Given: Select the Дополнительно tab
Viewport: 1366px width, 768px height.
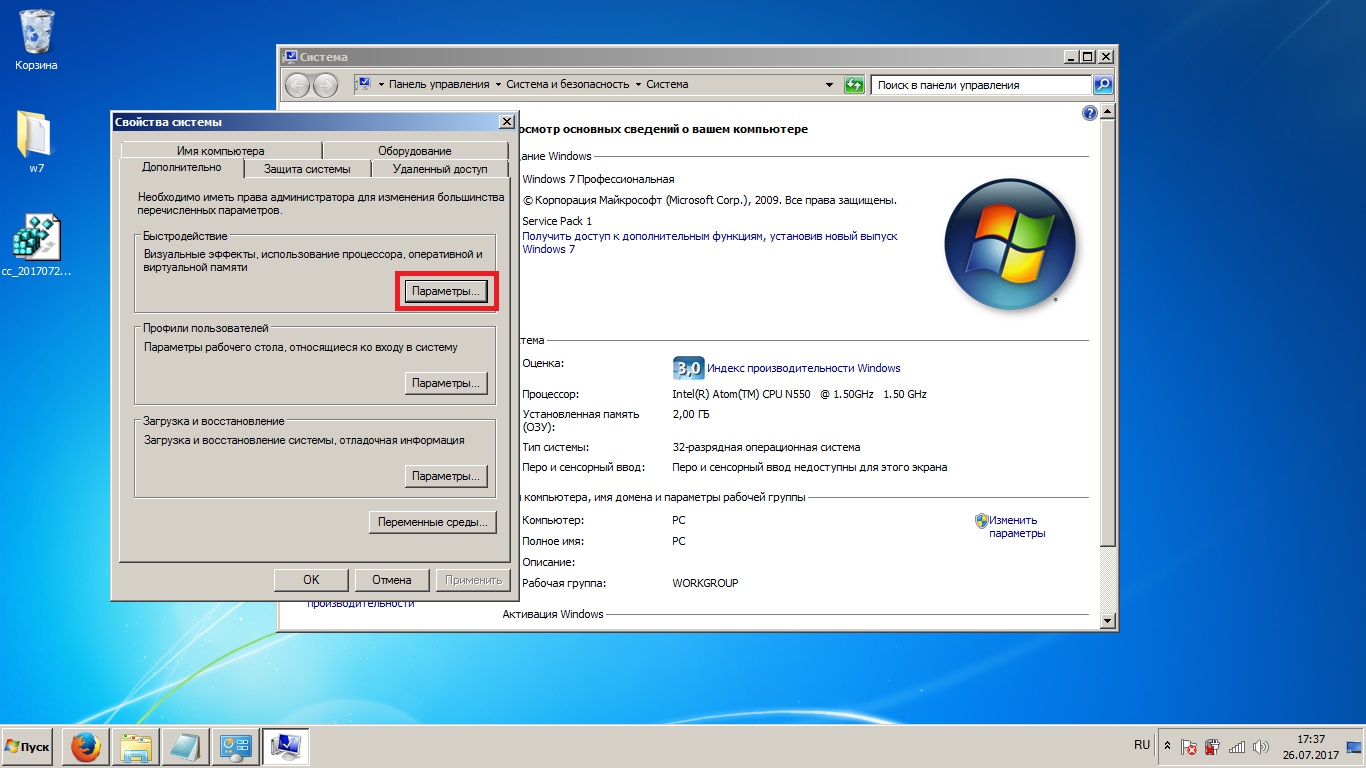Looking at the screenshot, I should pos(181,168).
